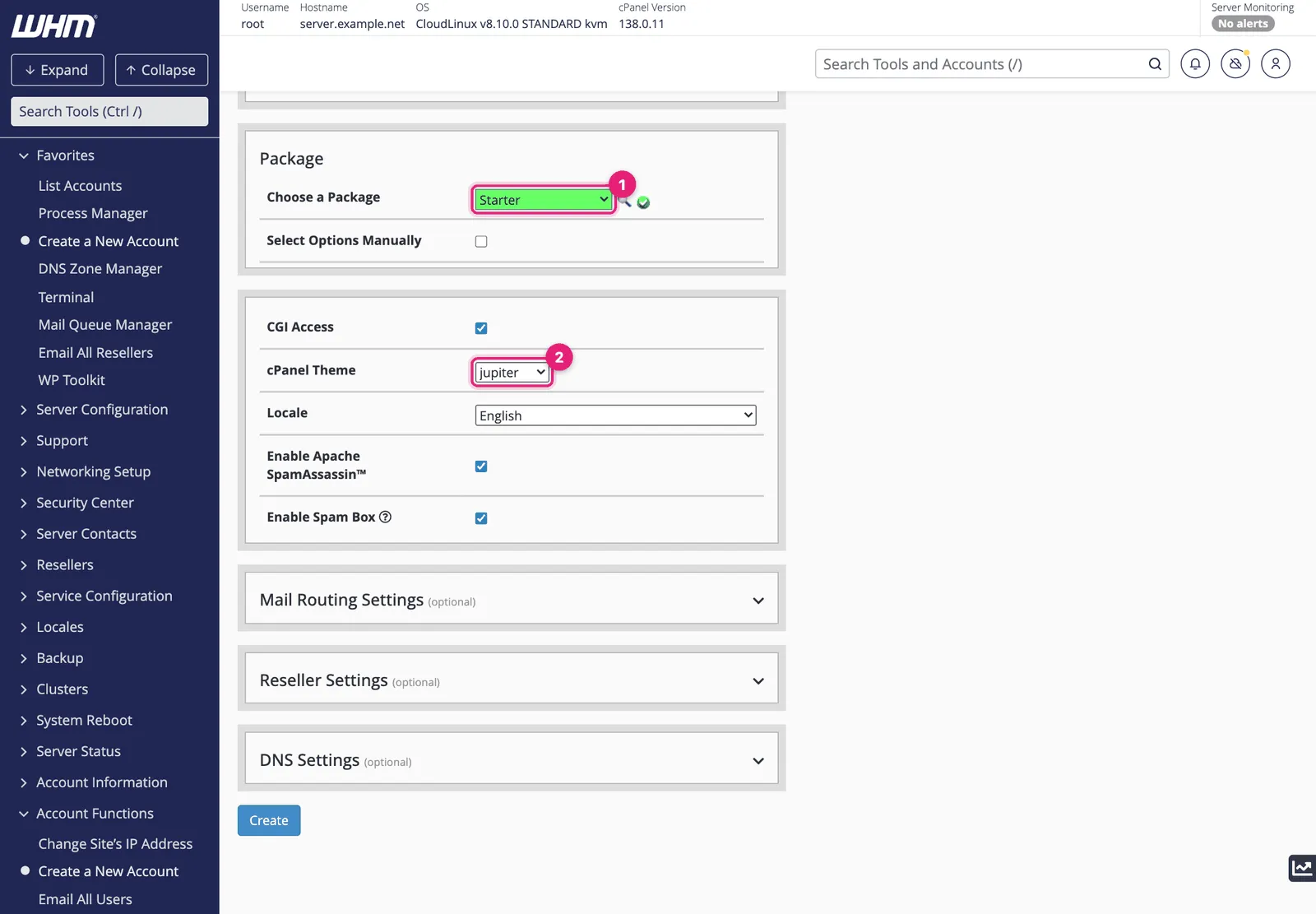The height and width of the screenshot is (914, 1316).
Task: Expand Mail Routing Settings section
Action: (512, 600)
